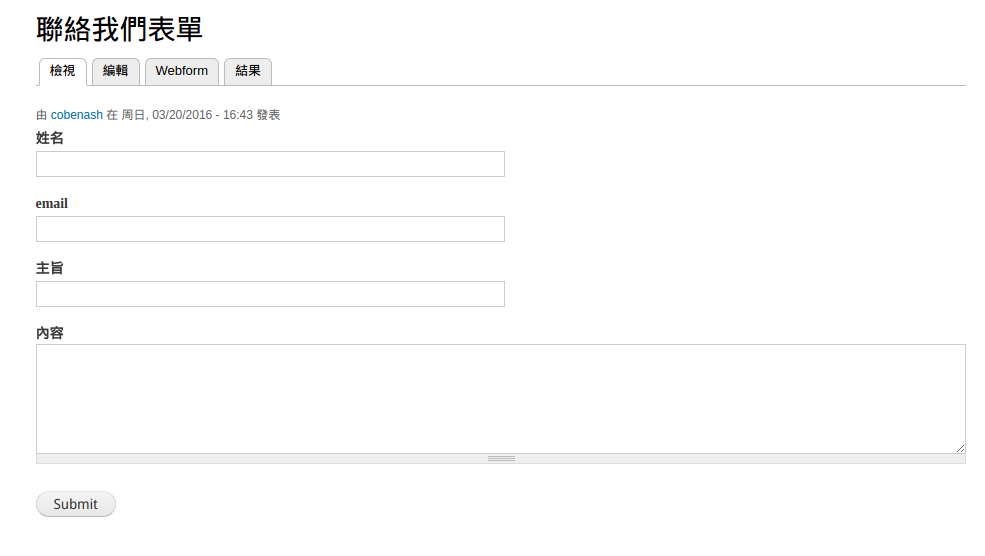Switch to the 檢視 tab

63,72
